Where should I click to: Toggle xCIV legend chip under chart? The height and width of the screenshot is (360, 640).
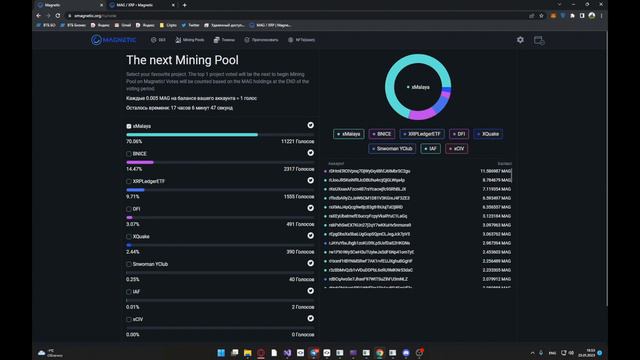(x=457, y=149)
